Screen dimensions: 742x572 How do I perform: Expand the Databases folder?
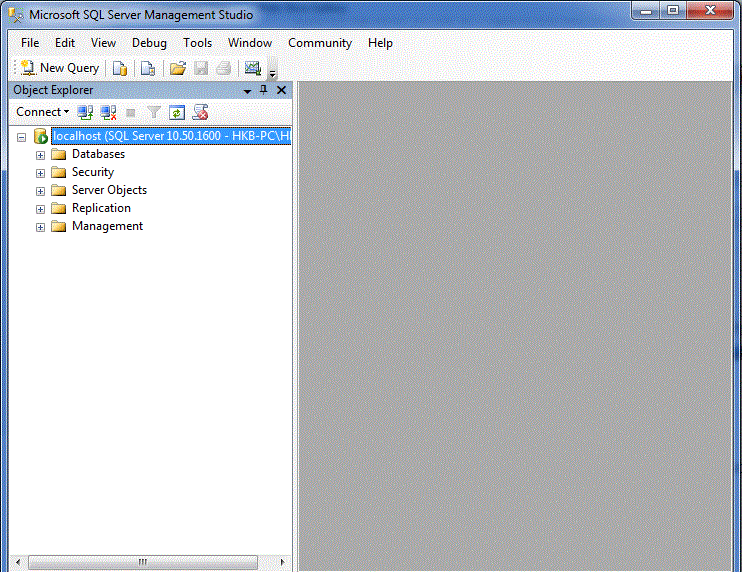[x=40, y=155]
